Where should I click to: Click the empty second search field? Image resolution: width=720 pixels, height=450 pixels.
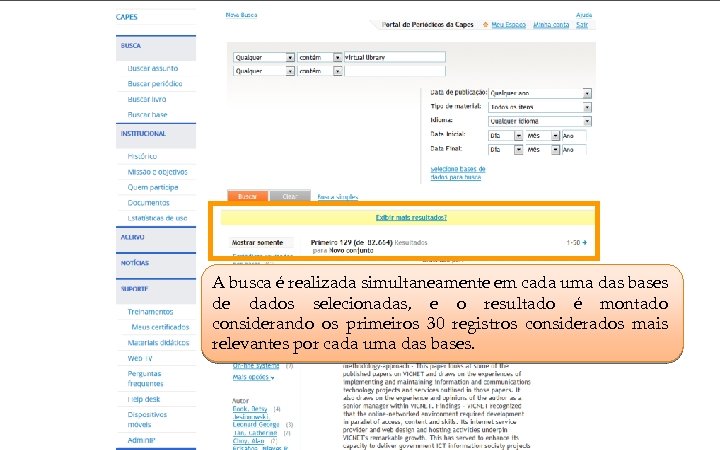click(x=394, y=71)
